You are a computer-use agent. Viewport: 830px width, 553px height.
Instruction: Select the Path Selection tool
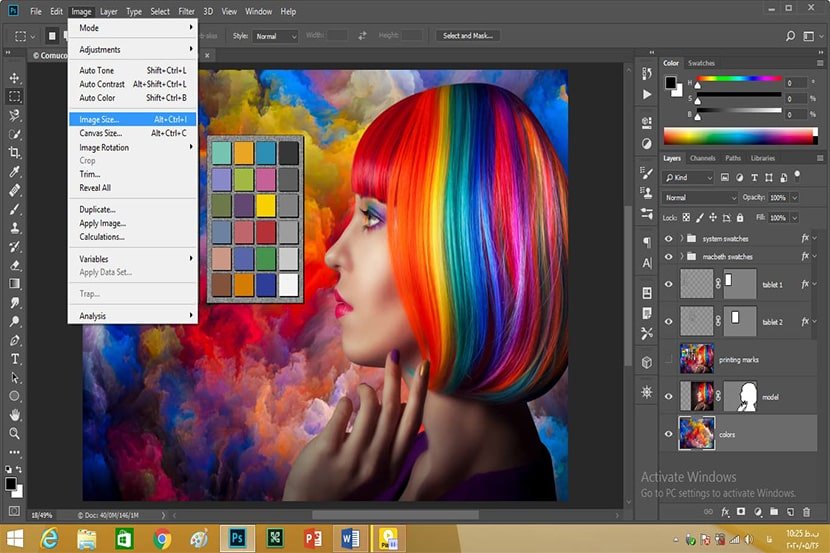point(14,378)
